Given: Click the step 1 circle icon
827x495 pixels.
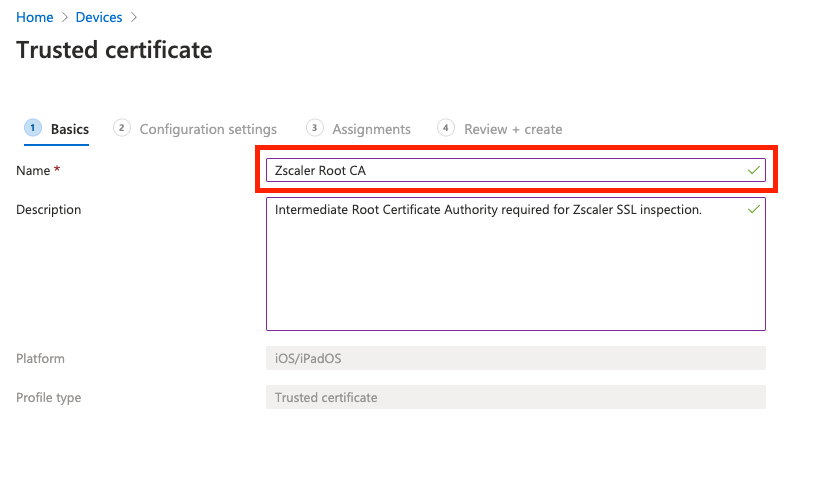Looking at the screenshot, I should (x=33, y=128).
